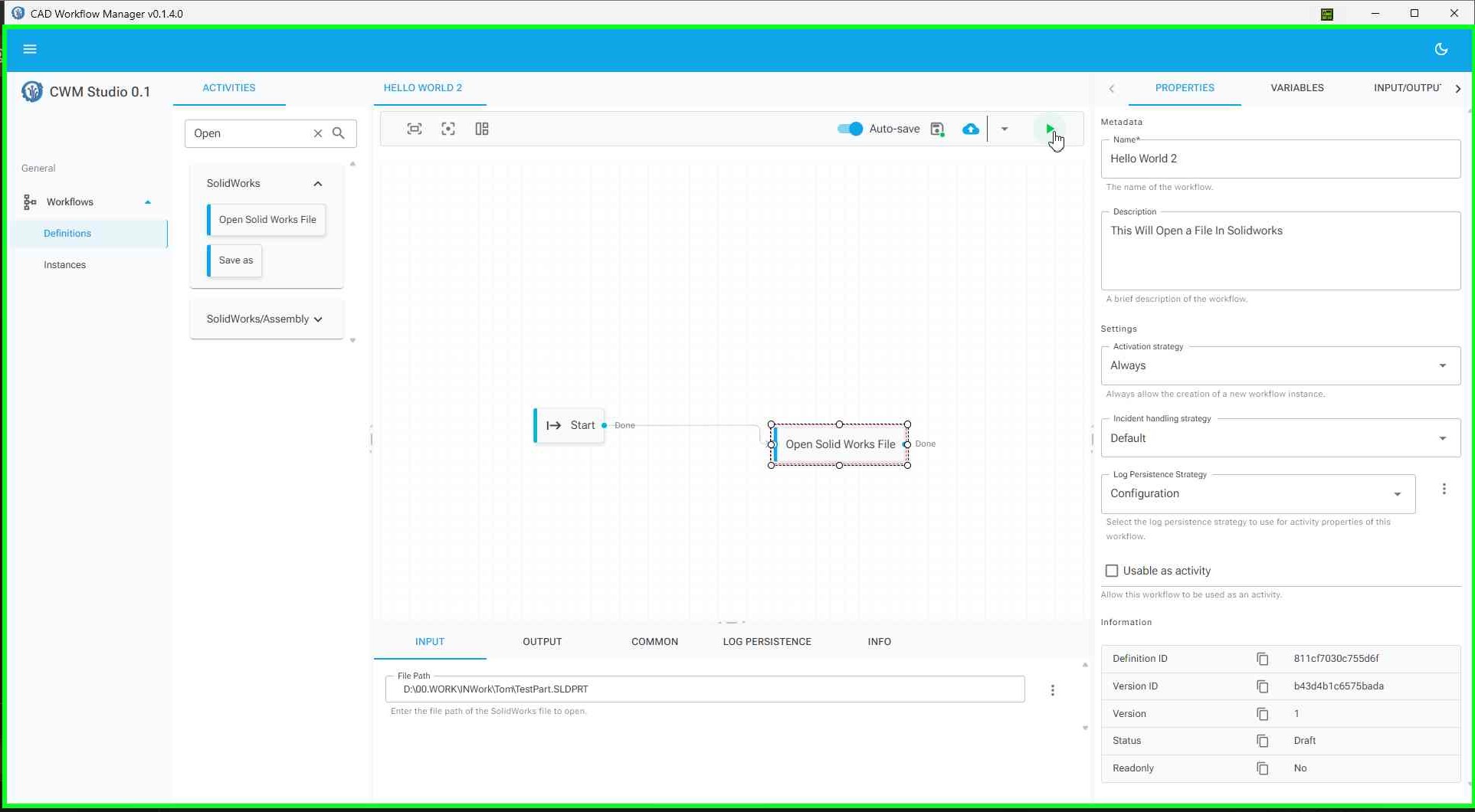The image size is (1475, 812).
Task: Copy the Definition ID value
Action: tap(1262, 659)
